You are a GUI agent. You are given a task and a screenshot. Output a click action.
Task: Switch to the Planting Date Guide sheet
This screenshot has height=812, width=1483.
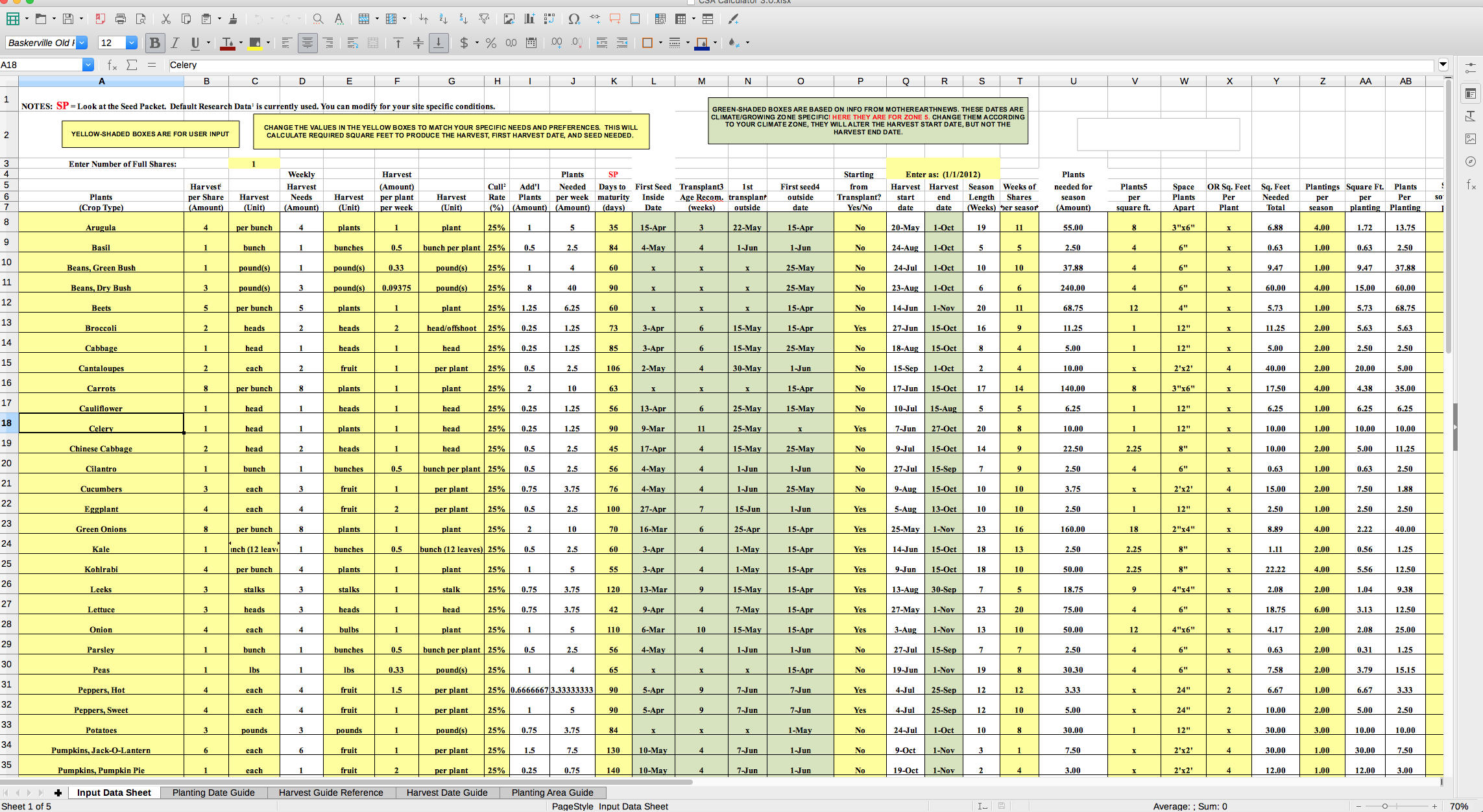[x=213, y=793]
